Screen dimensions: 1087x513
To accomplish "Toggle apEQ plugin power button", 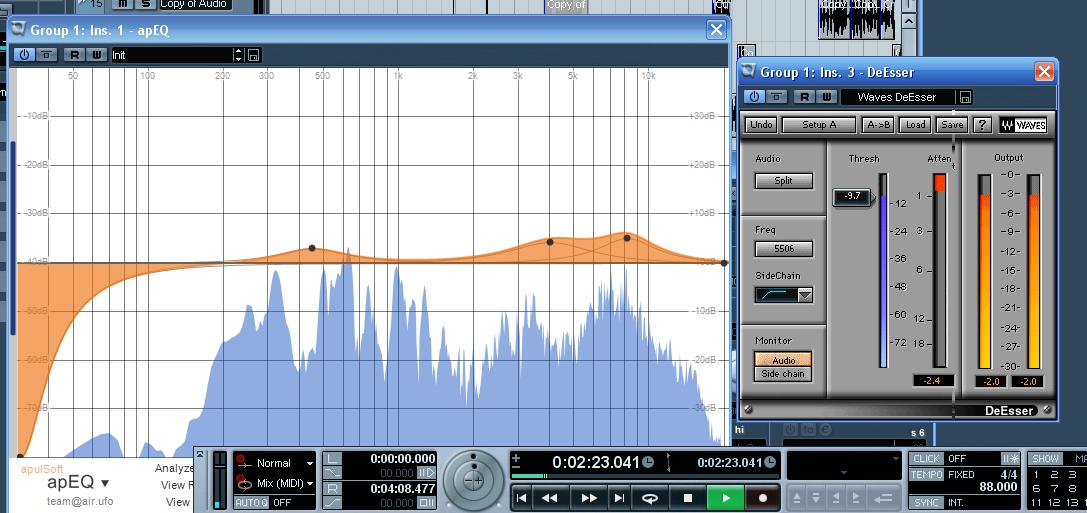I will pos(24,55).
